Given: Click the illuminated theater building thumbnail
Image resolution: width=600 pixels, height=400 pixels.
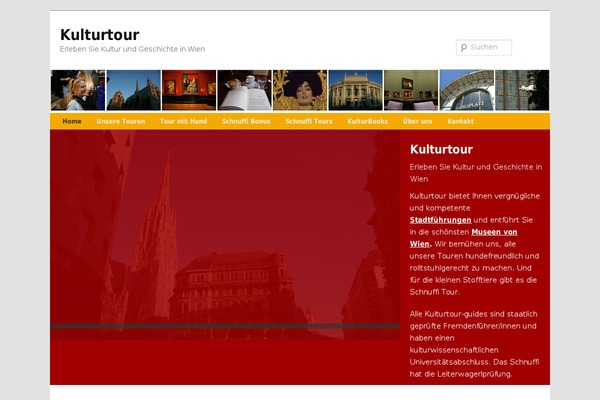Looking at the screenshot, I should [x=355, y=90].
